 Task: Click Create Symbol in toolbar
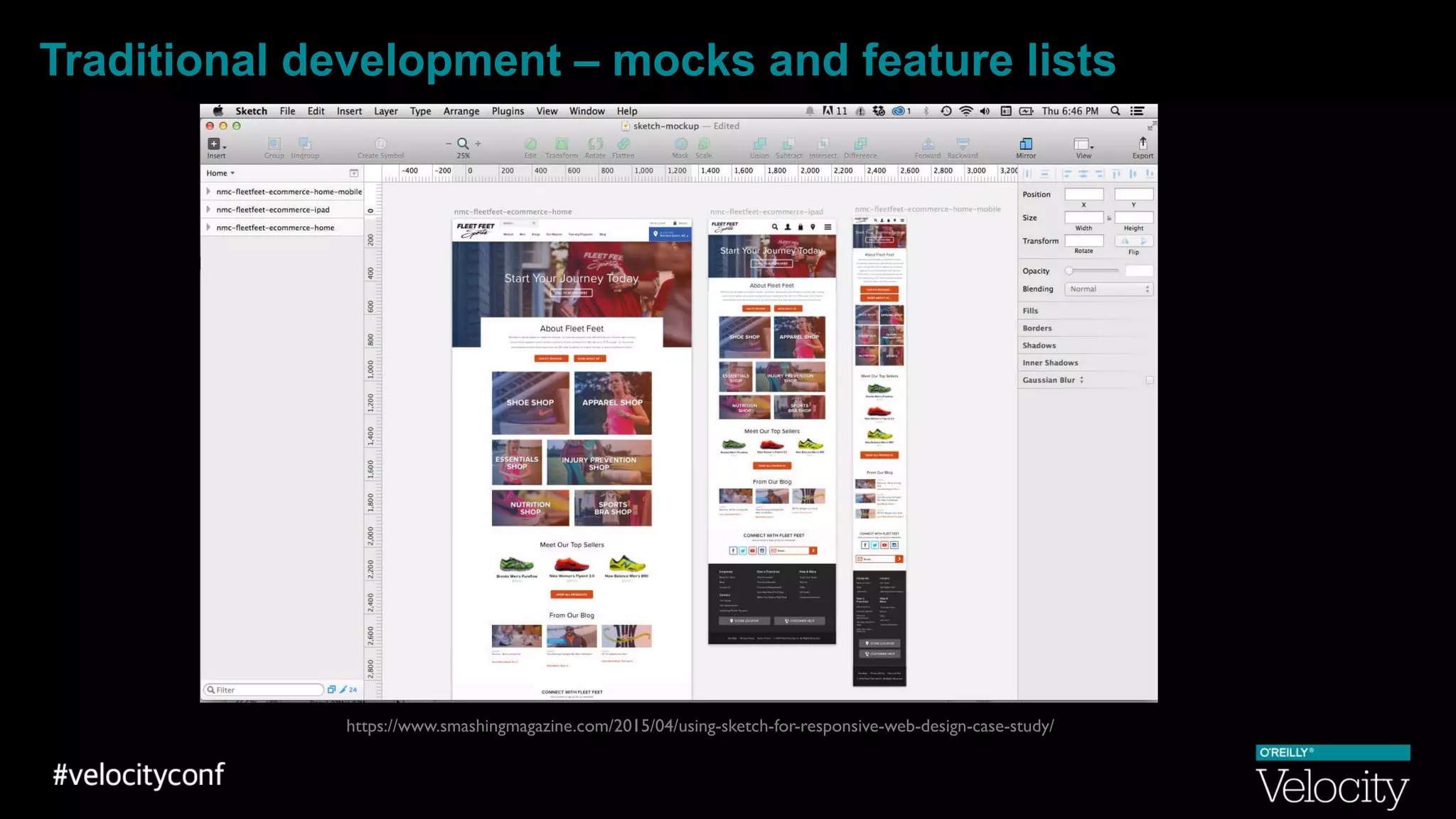tap(380, 147)
